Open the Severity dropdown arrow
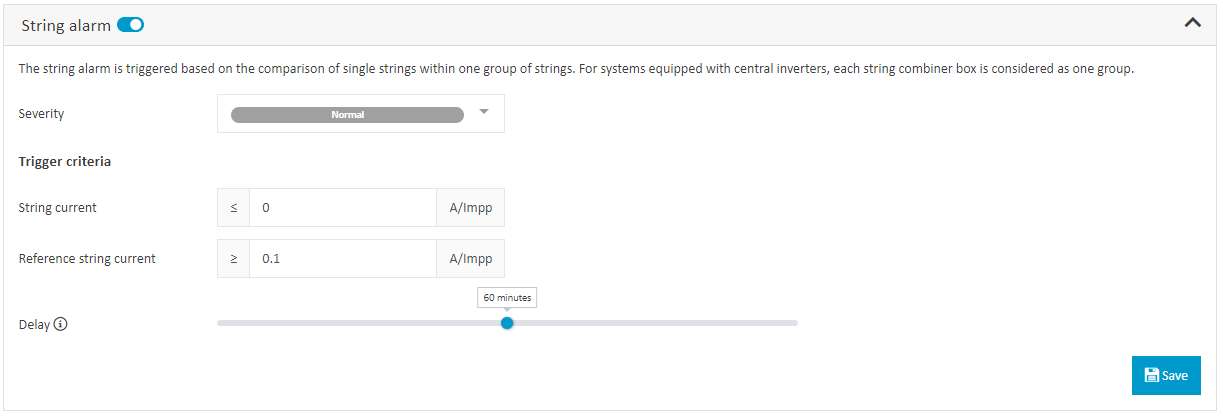 [x=484, y=112]
